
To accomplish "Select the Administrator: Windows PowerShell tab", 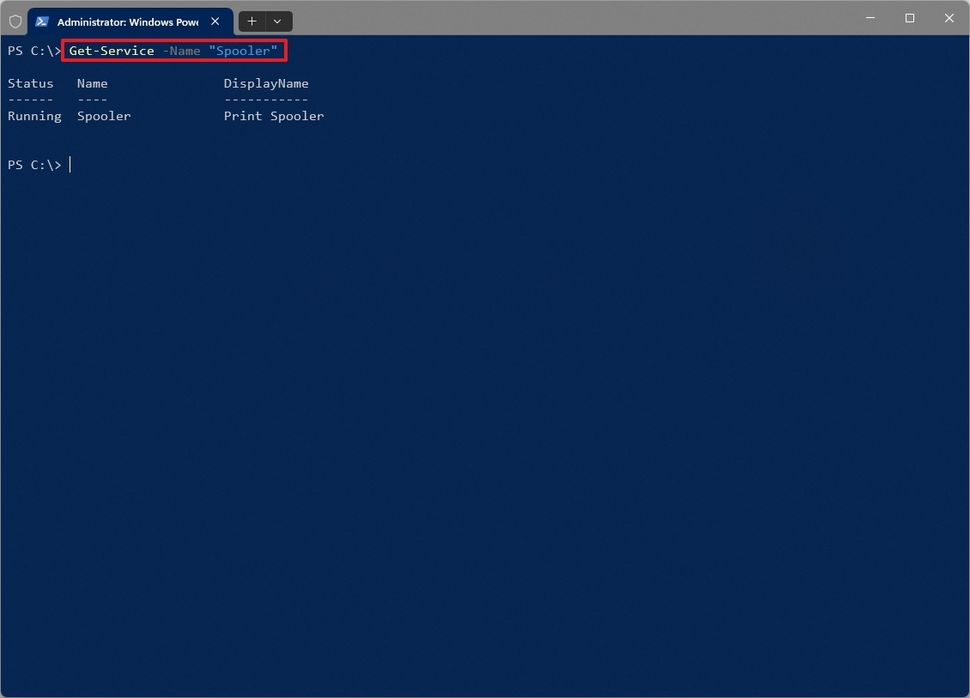I will (130, 22).
